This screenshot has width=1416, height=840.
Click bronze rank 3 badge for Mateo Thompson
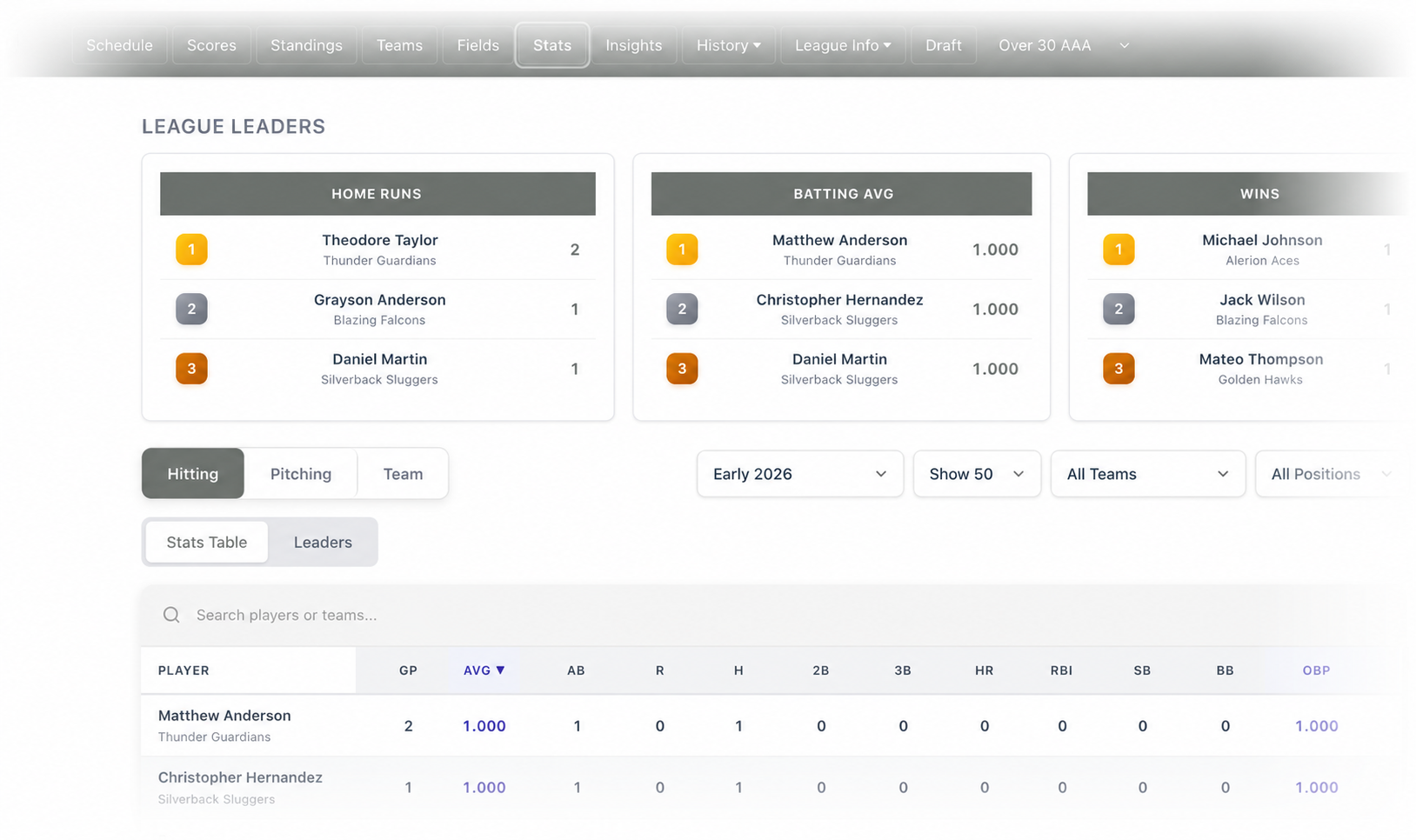coord(1119,369)
